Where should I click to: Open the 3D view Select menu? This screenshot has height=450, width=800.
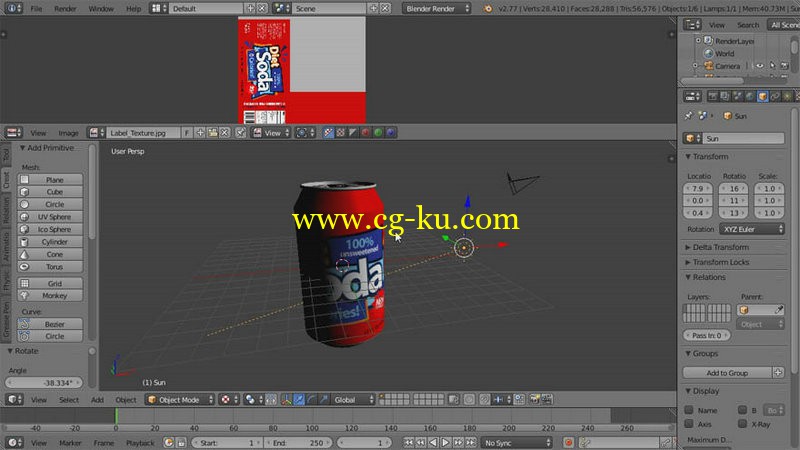pos(69,399)
